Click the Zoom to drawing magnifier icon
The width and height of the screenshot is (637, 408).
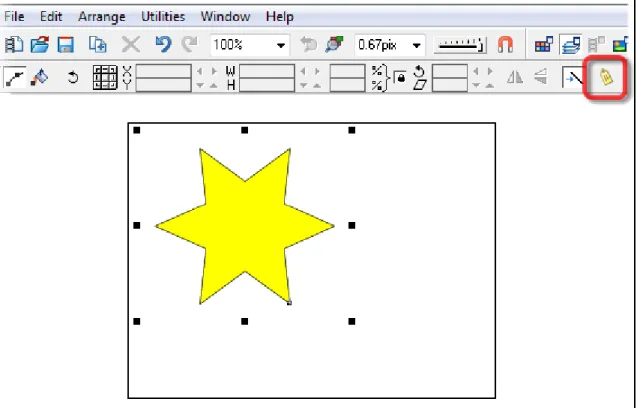pyautogui.click(x=334, y=45)
